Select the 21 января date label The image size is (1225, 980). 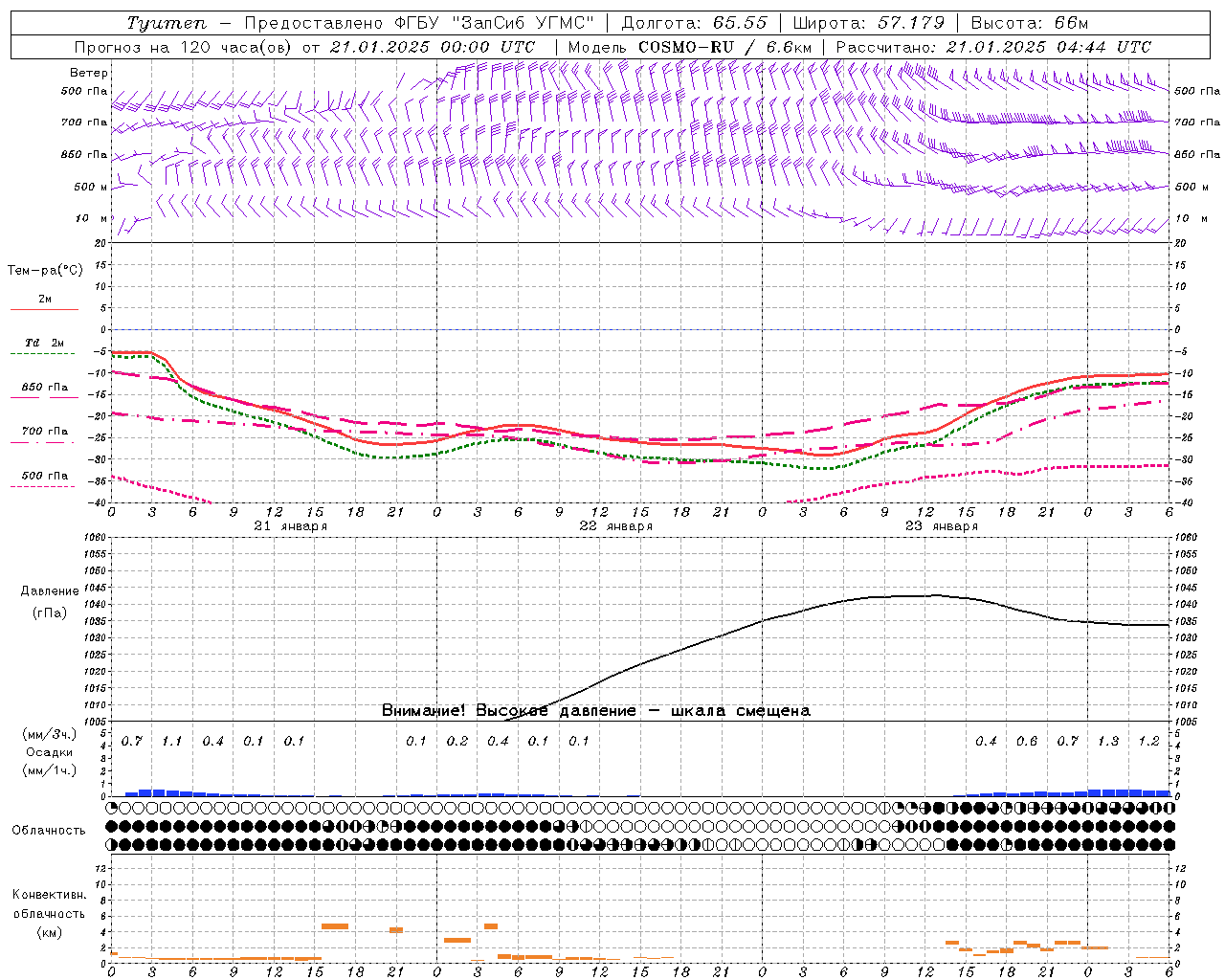pos(290,526)
